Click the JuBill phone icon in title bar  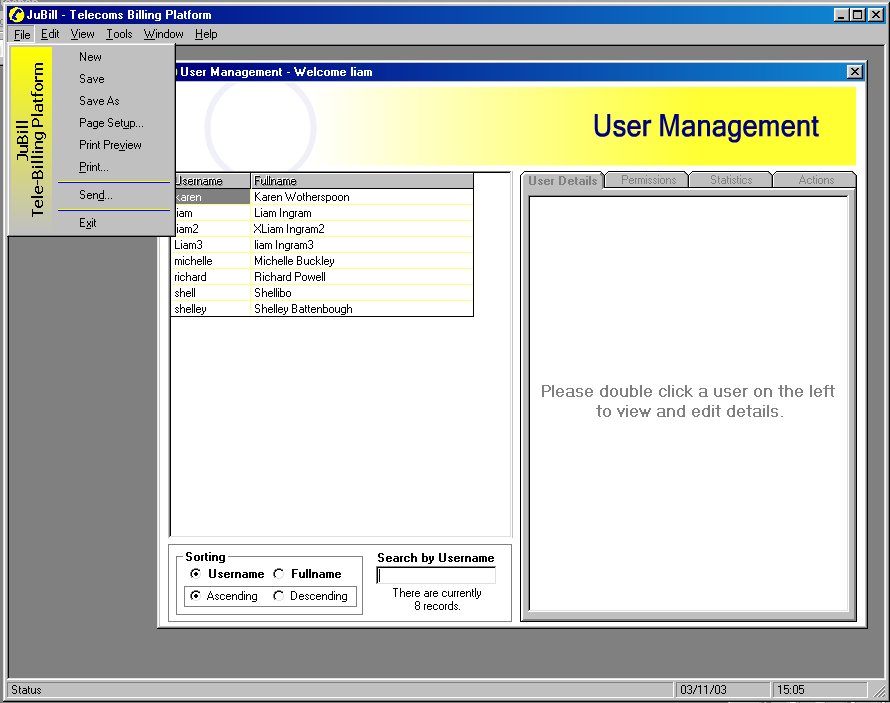click(x=16, y=15)
